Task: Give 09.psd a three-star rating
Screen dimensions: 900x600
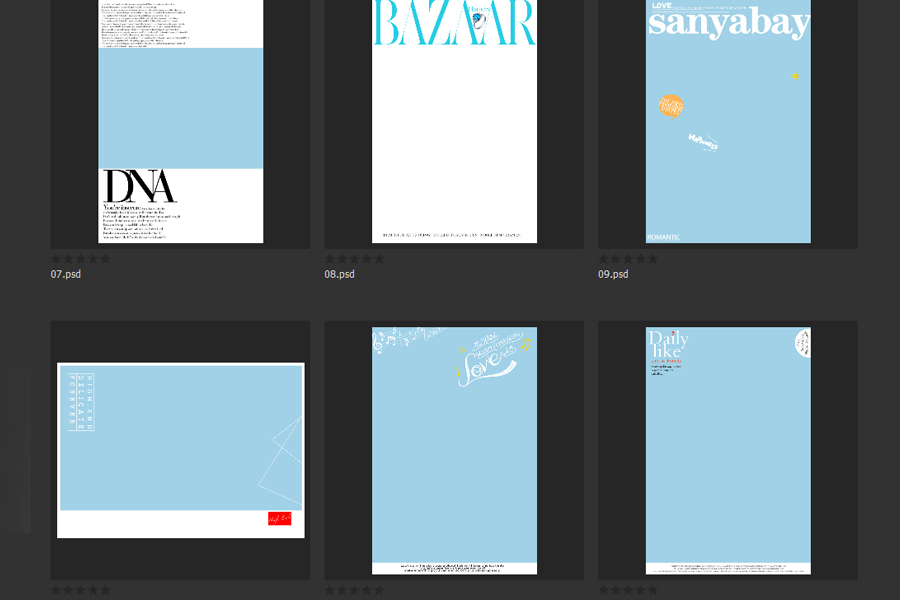Action: [x=629, y=259]
